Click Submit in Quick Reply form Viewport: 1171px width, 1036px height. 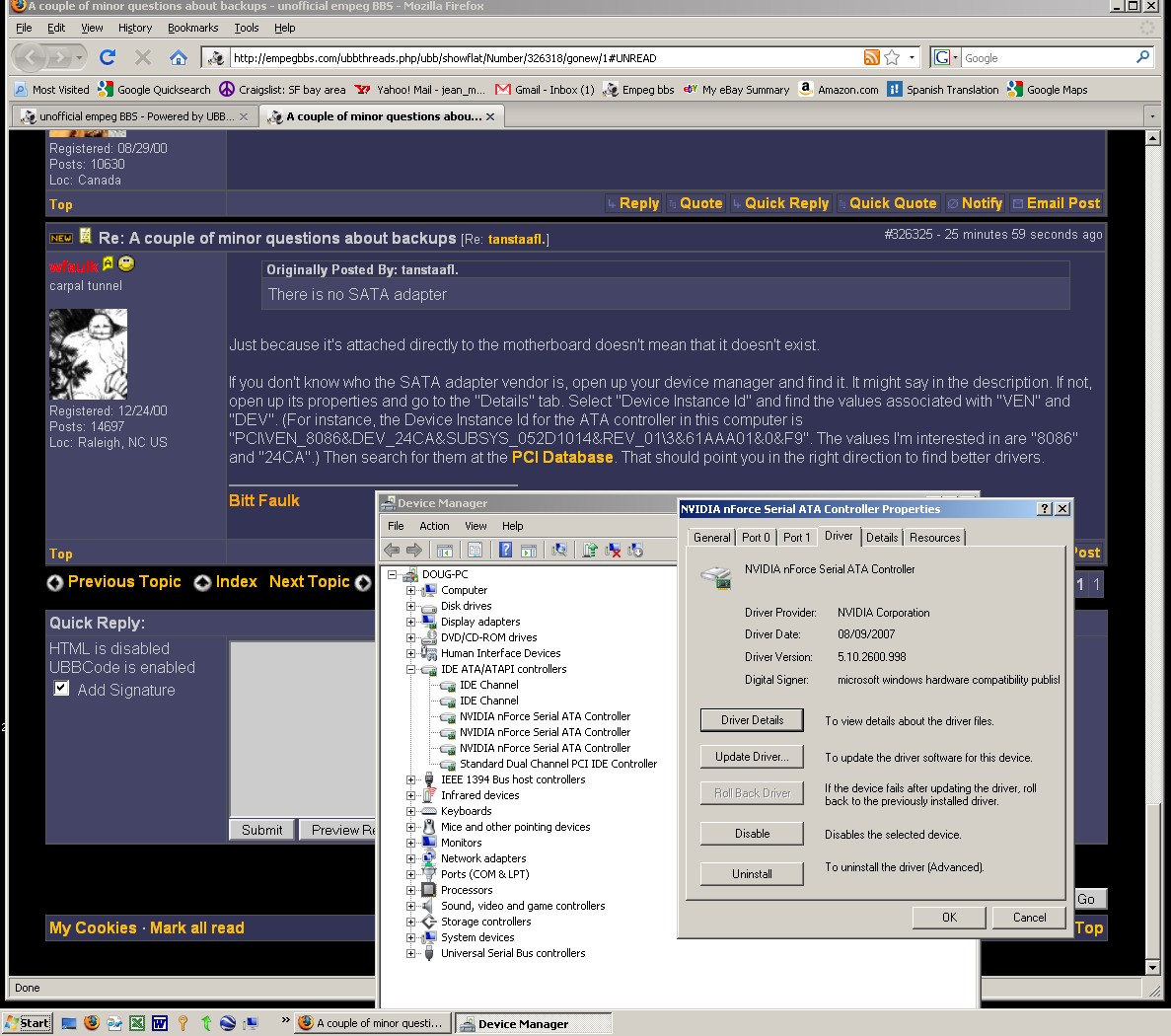[x=262, y=830]
